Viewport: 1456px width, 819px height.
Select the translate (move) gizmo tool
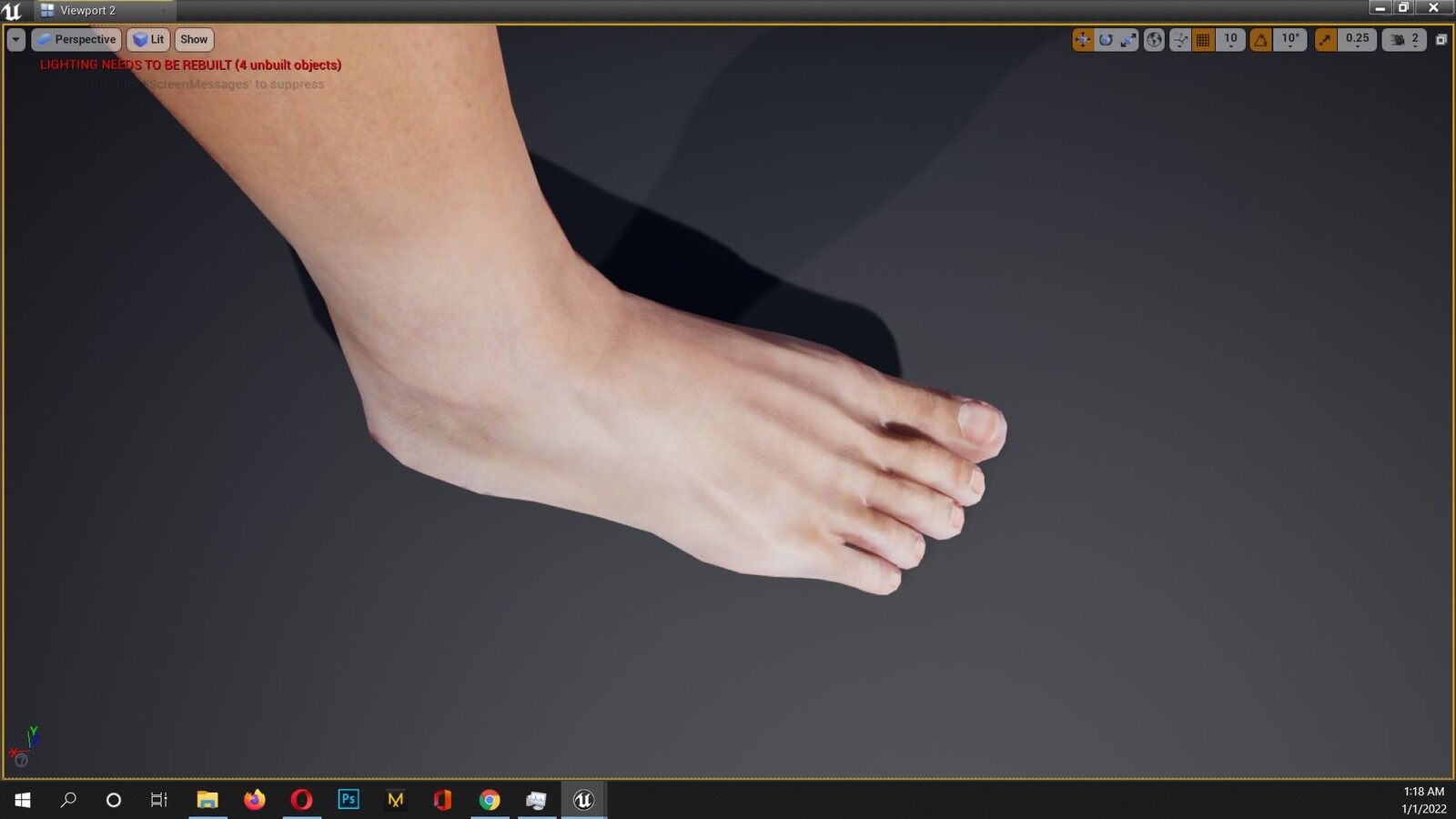pyautogui.click(x=1083, y=39)
